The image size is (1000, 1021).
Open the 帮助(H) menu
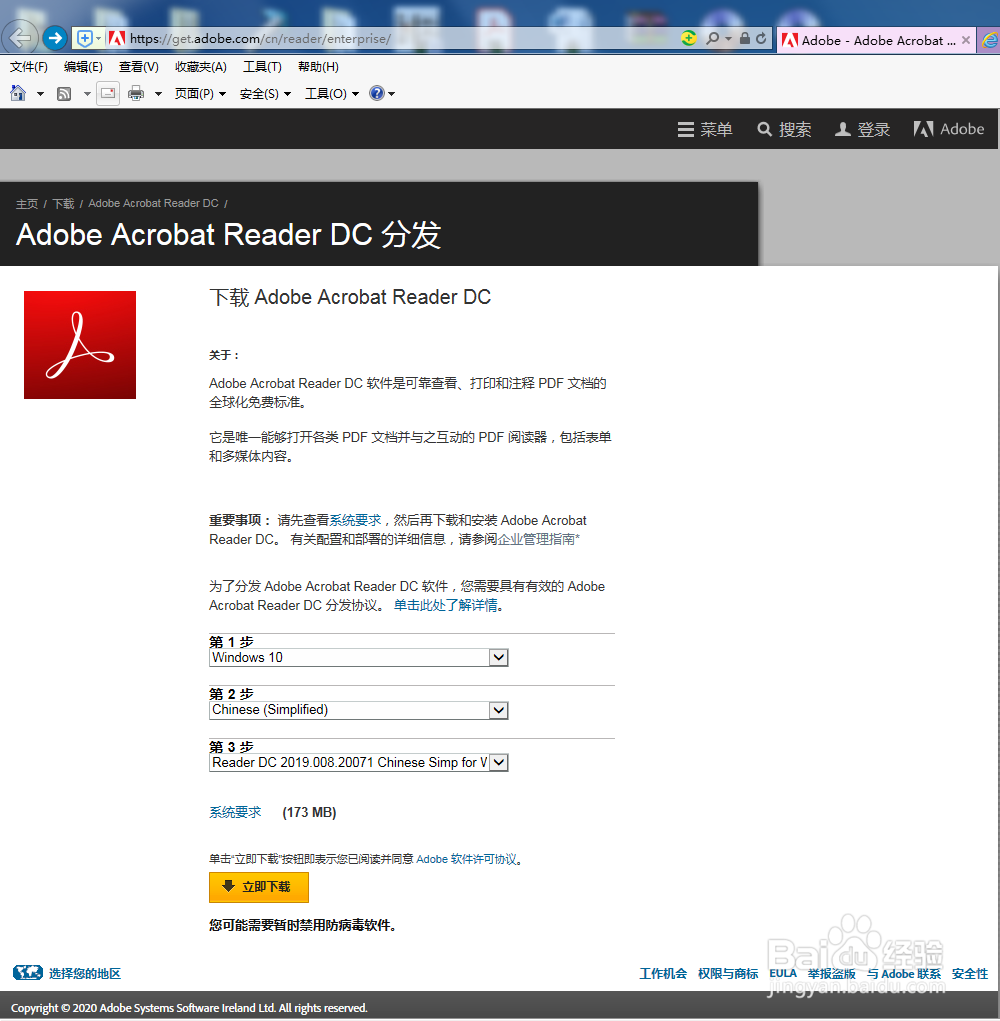coord(316,66)
